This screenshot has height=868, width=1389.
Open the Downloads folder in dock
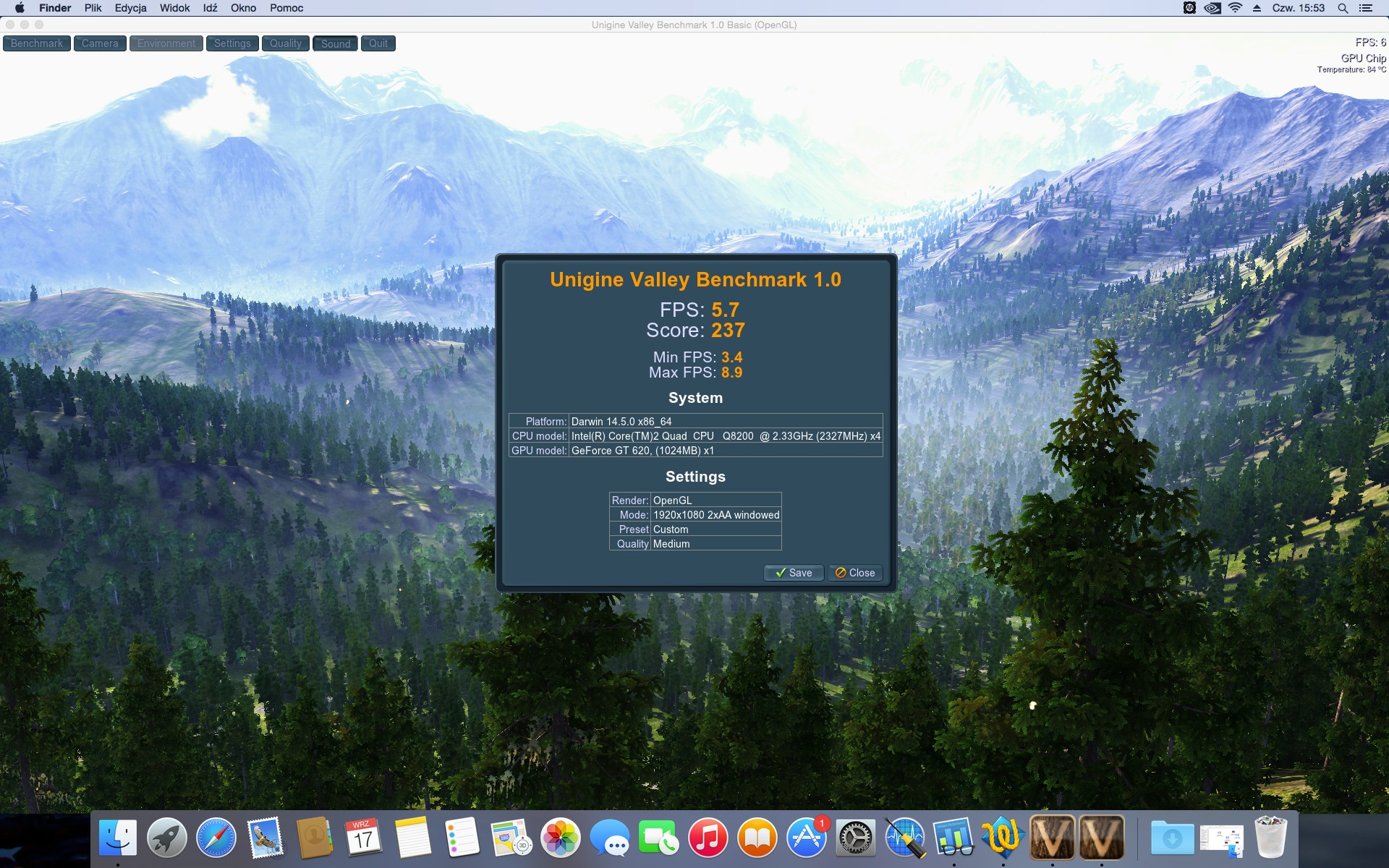click(x=1172, y=838)
